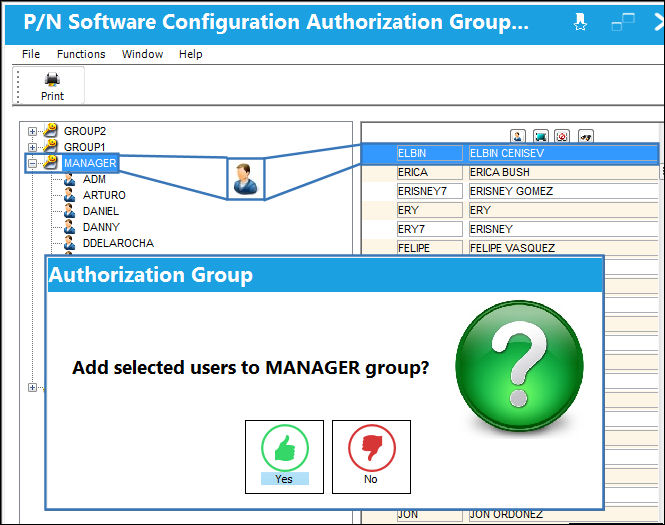
Task: Click the red thumbs-down No icon
Action: click(x=372, y=448)
